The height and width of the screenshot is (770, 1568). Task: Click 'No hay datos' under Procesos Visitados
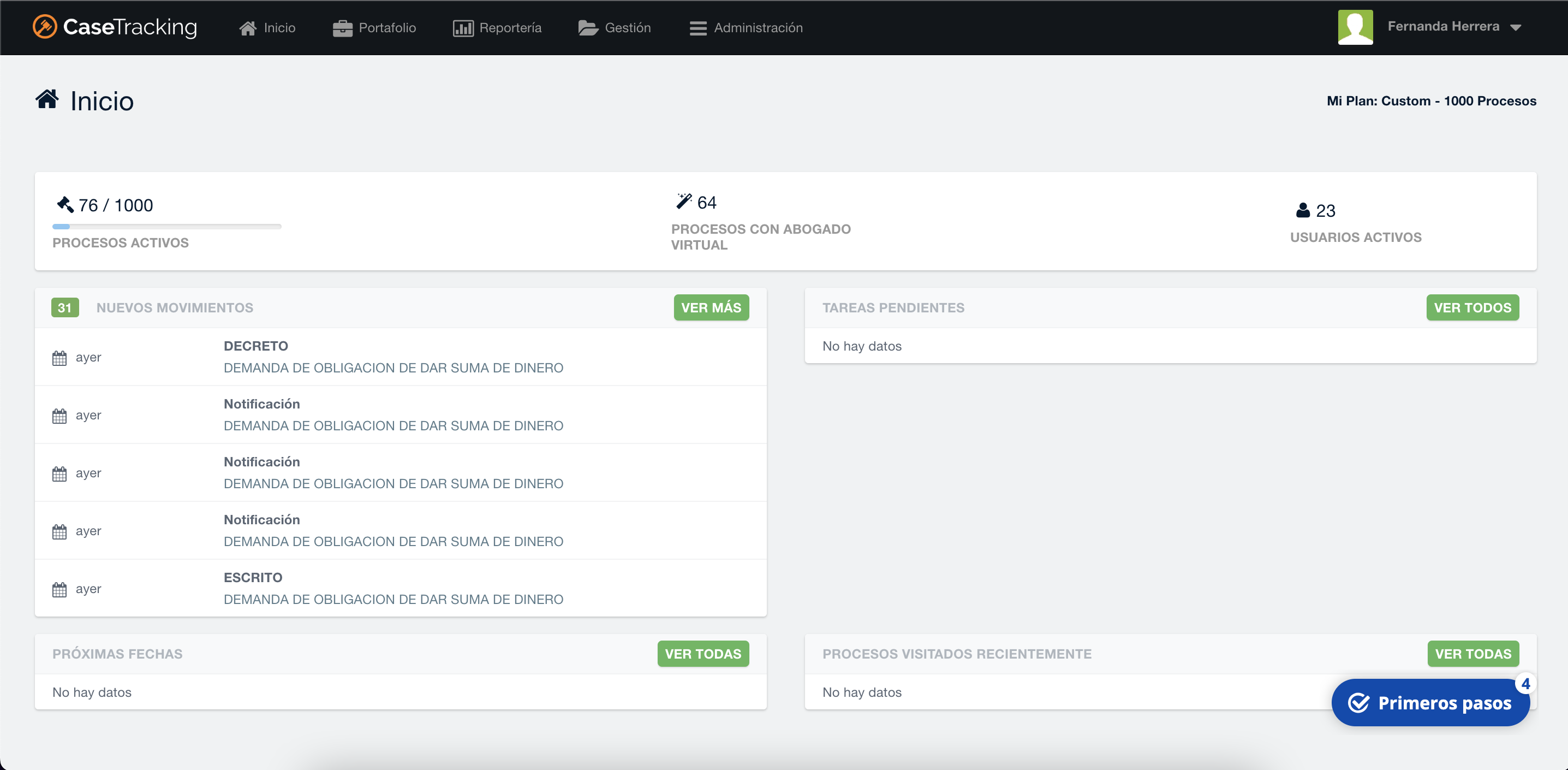[x=862, y=692]
